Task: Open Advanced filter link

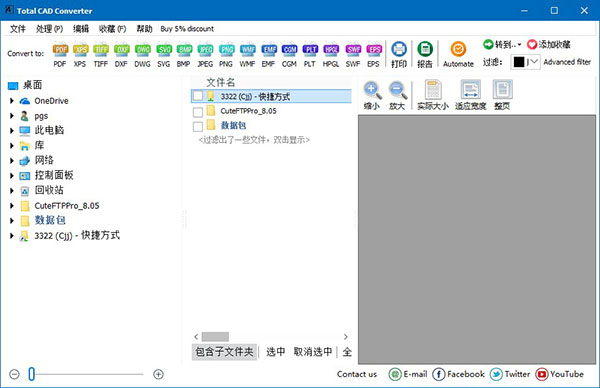Action: pos(567,62)
